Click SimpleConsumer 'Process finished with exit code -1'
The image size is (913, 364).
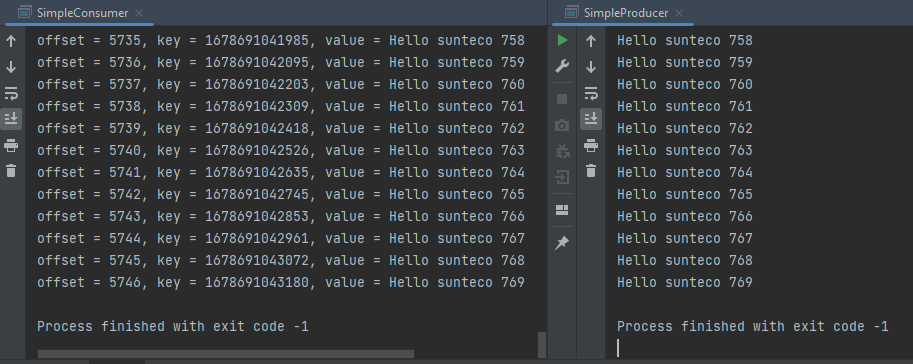click(173, 327)
